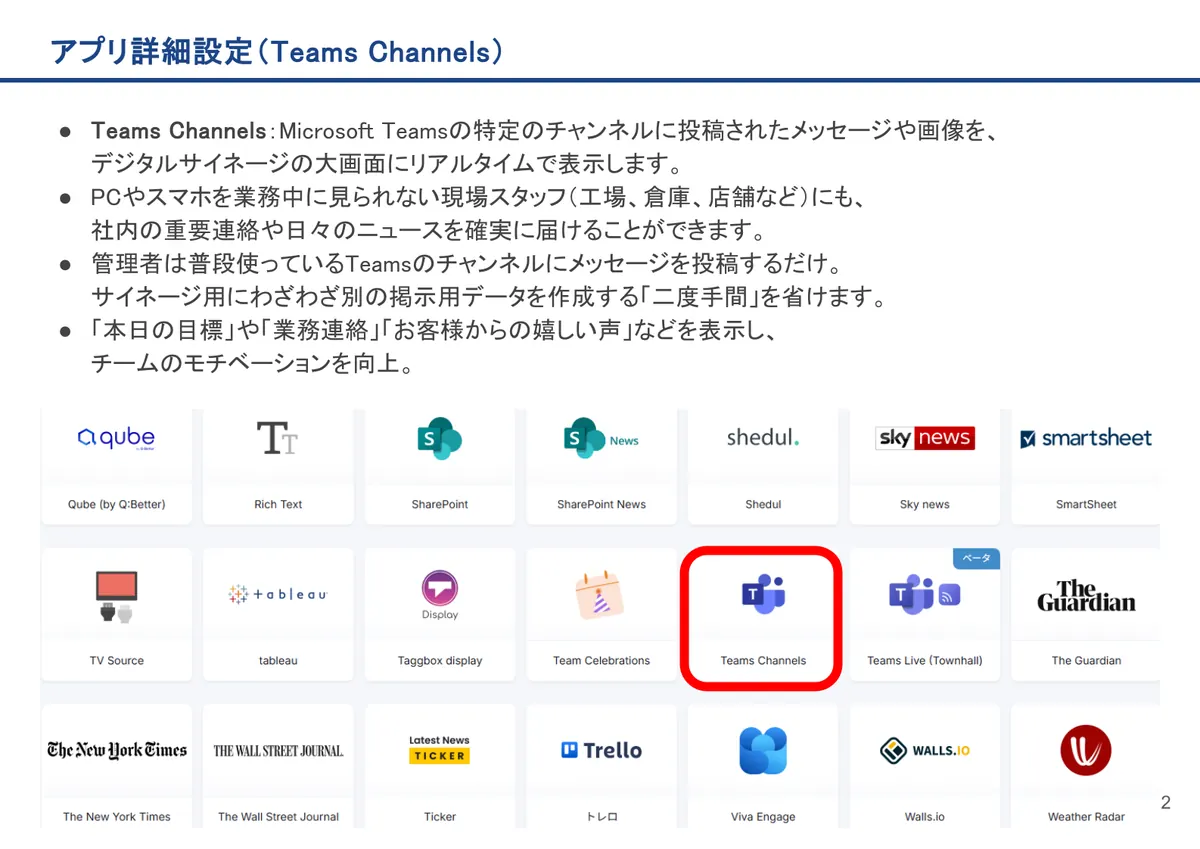
Task: Open the Trello app logo
Action: pyautogui.click(x=602, y=750)
